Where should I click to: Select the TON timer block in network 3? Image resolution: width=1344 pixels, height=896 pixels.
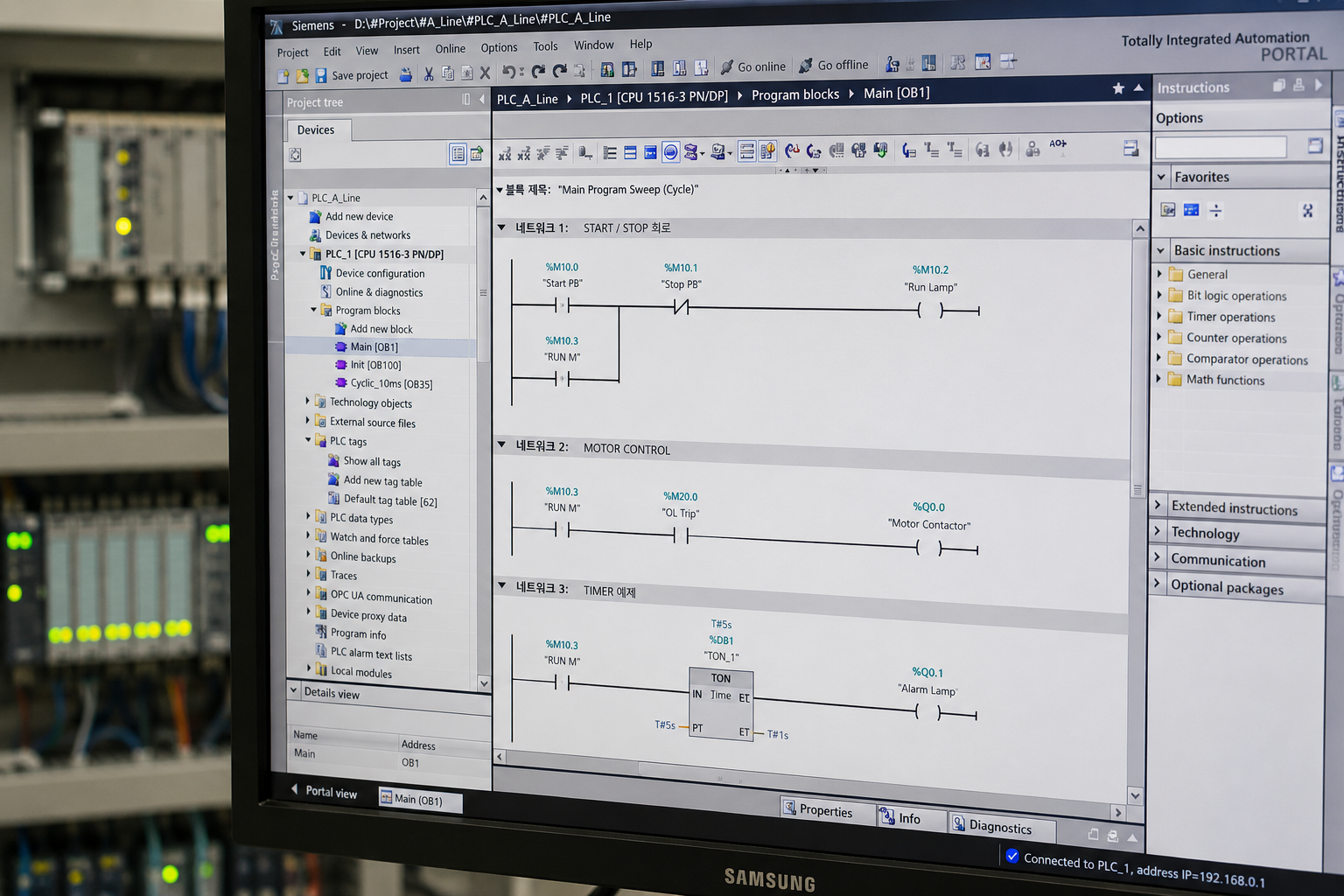click(720, 704)
